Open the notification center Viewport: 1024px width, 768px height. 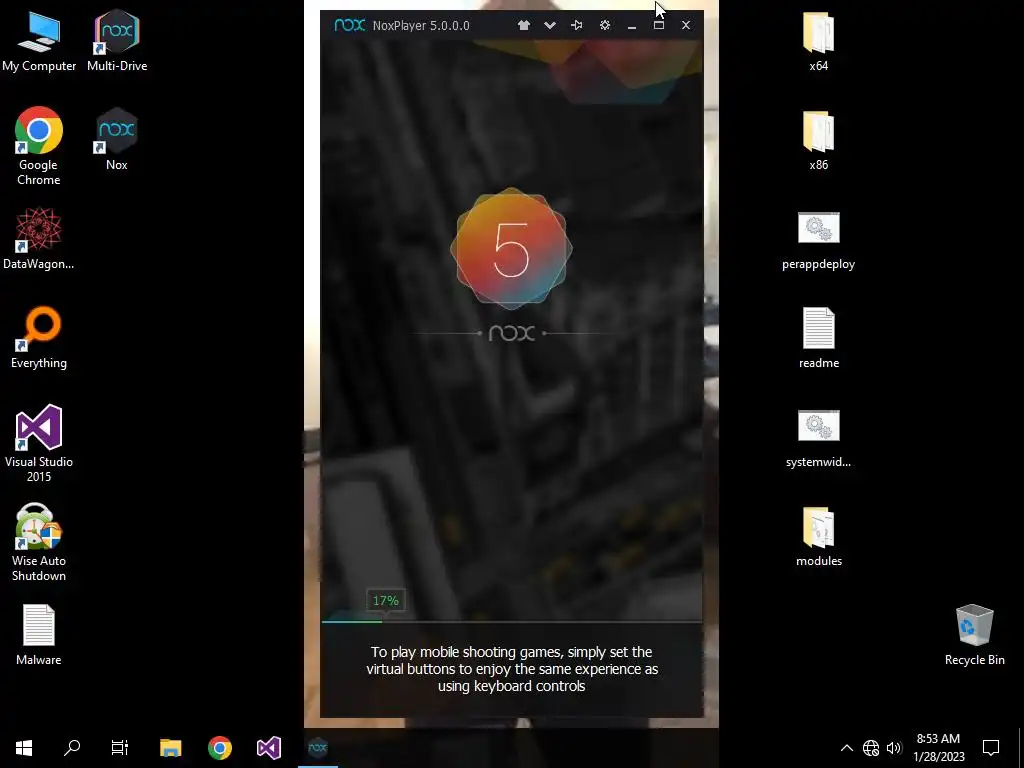(991, 748)
